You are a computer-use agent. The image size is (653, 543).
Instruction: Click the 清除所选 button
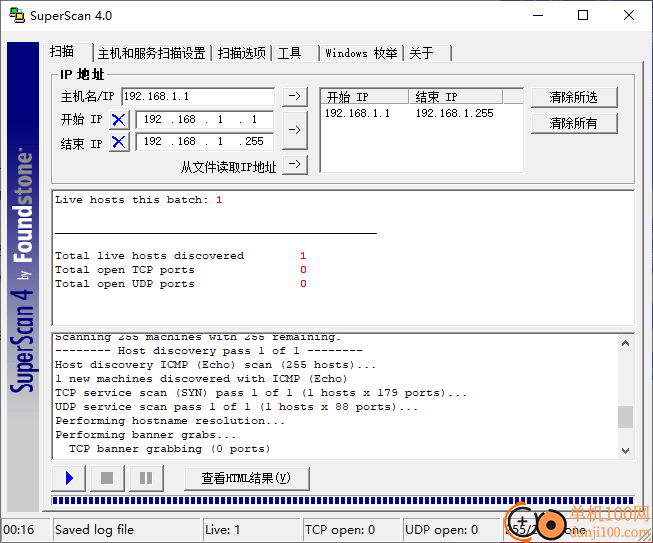574,97
